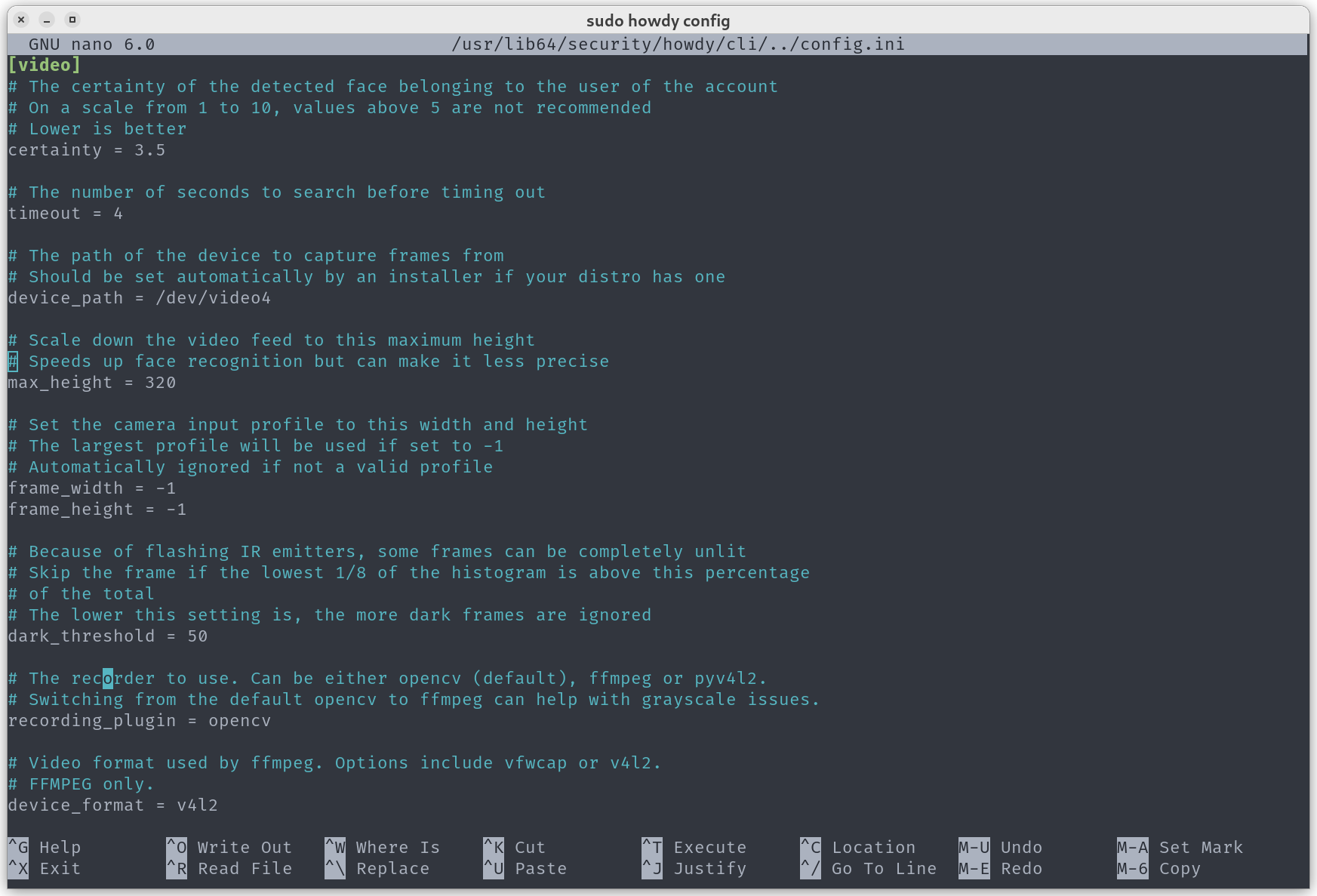Click the ^K Cut shortcut

pos(514,848)
